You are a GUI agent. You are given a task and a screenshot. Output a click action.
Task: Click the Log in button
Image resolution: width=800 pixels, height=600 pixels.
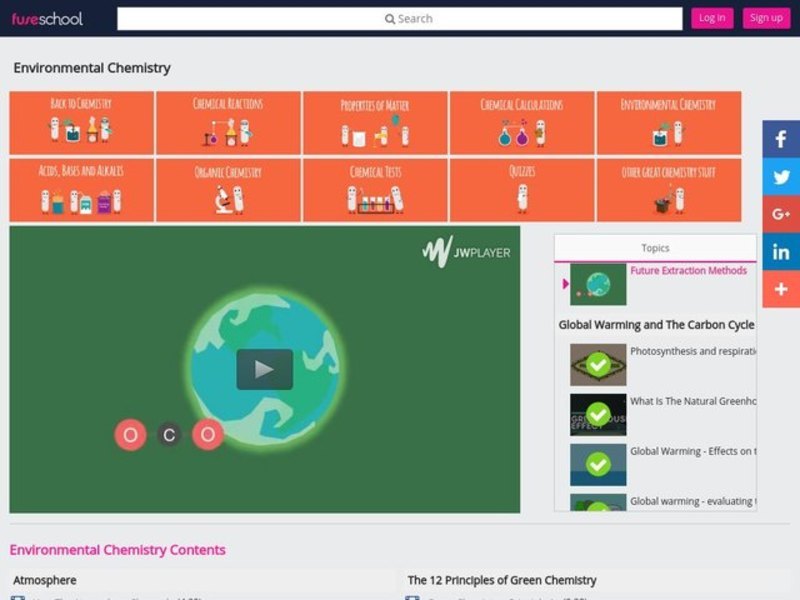point(712,18)
